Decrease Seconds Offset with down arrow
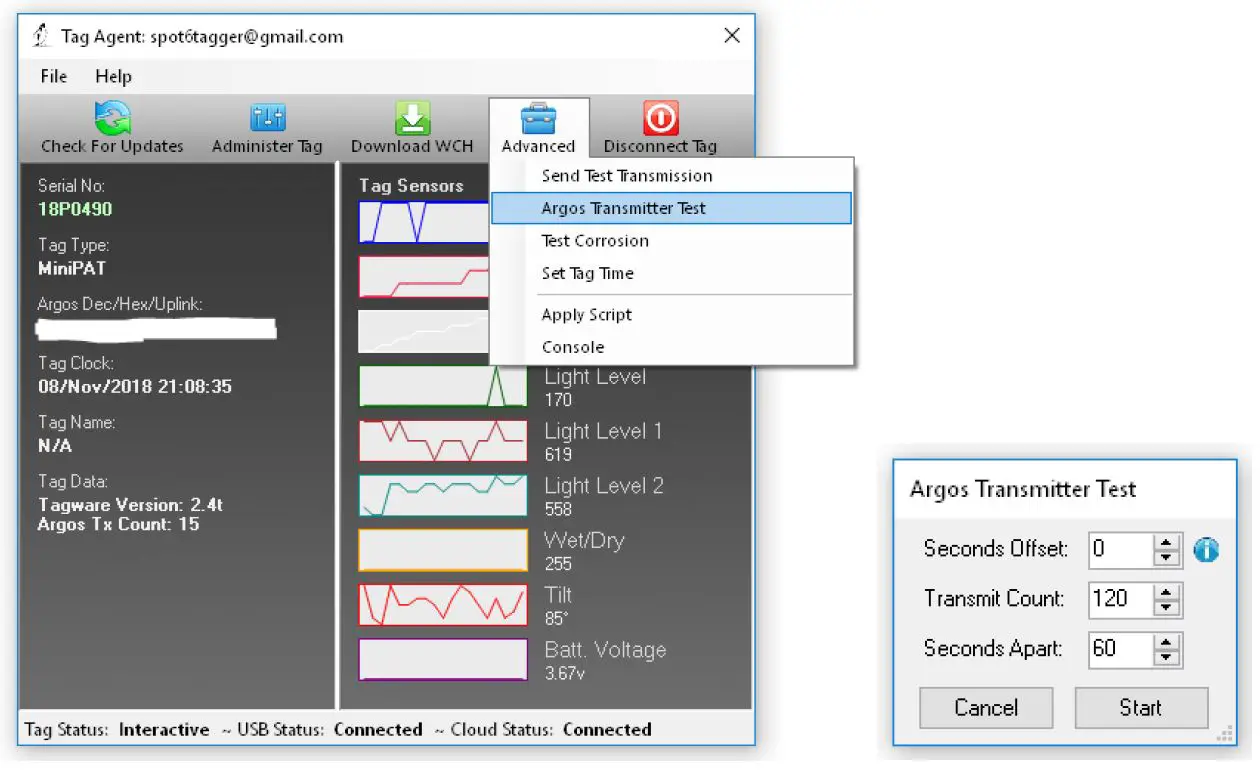This screenshot has height=773, width=1260. 1167,557
